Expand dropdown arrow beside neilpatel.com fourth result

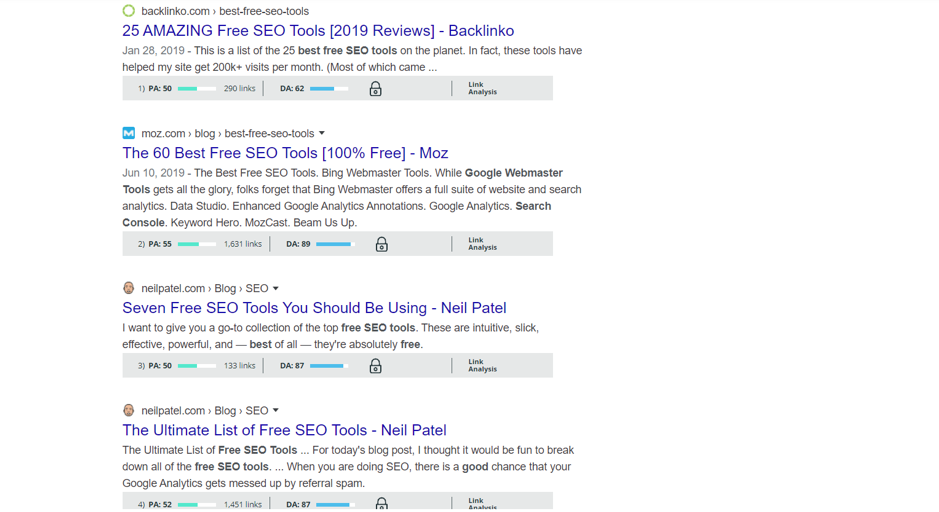275,410
